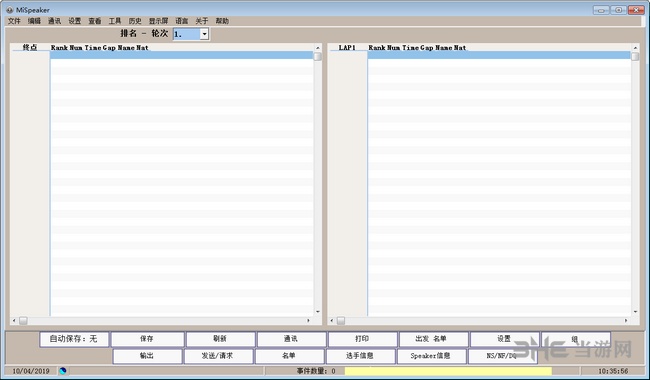Click right arrow of 终点 list horizontal scrollbar
The width and height of the screenshot is (650, 380).
pos(308,320)
